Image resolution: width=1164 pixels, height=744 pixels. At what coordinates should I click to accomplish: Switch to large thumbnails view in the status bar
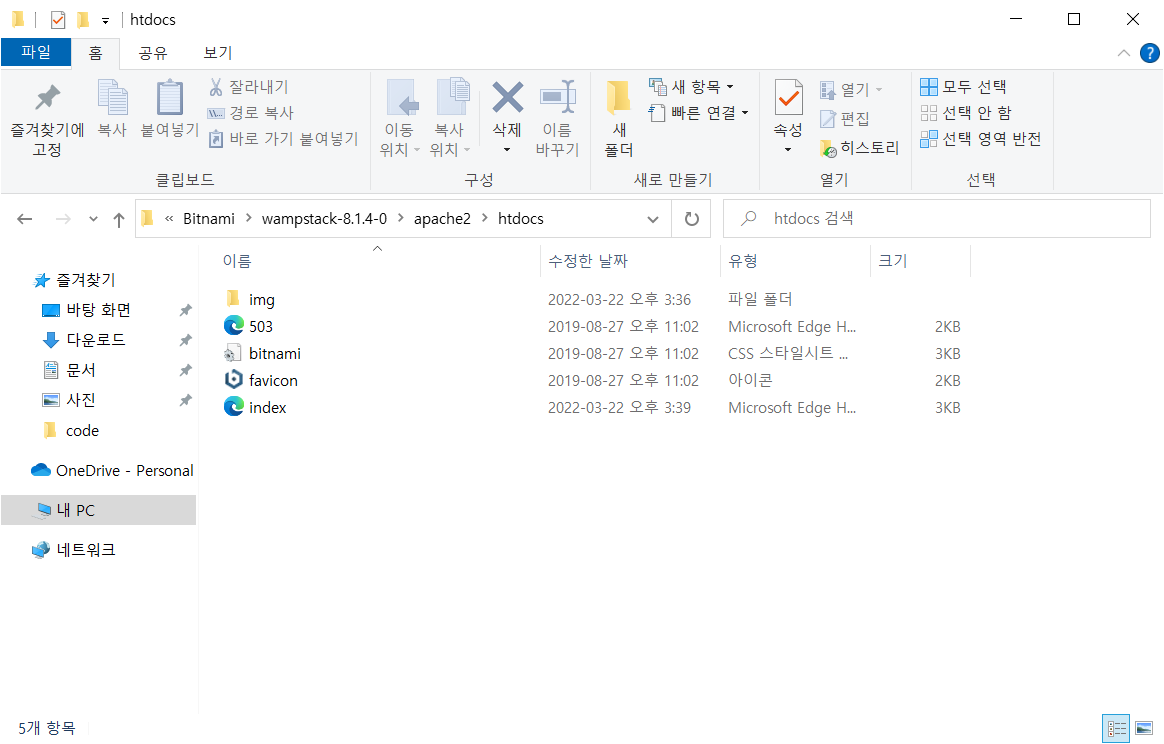tap(1143, 728)
